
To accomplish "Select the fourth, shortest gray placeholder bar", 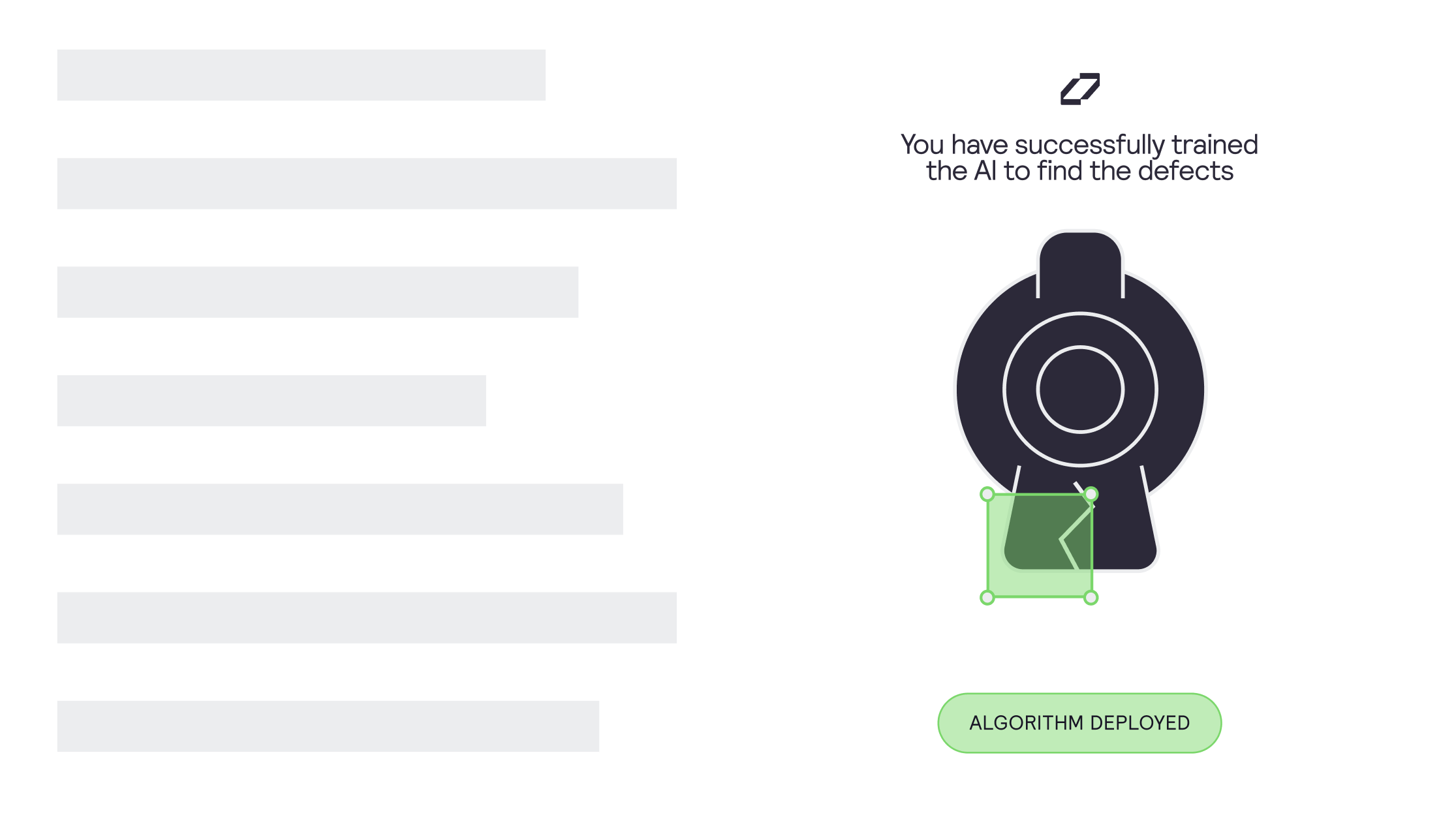I will (271, 401).
